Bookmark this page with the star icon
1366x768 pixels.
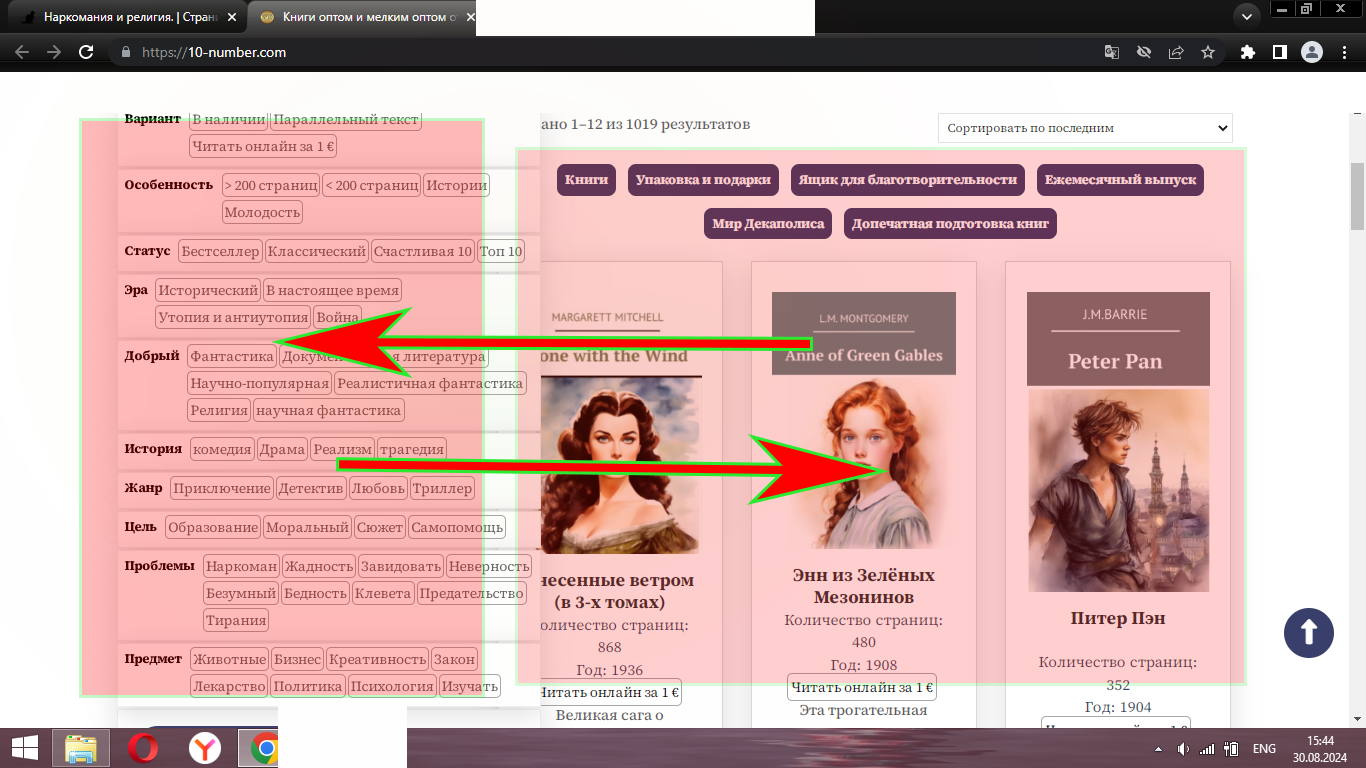pyautogui.click(x=1208, y=52)
